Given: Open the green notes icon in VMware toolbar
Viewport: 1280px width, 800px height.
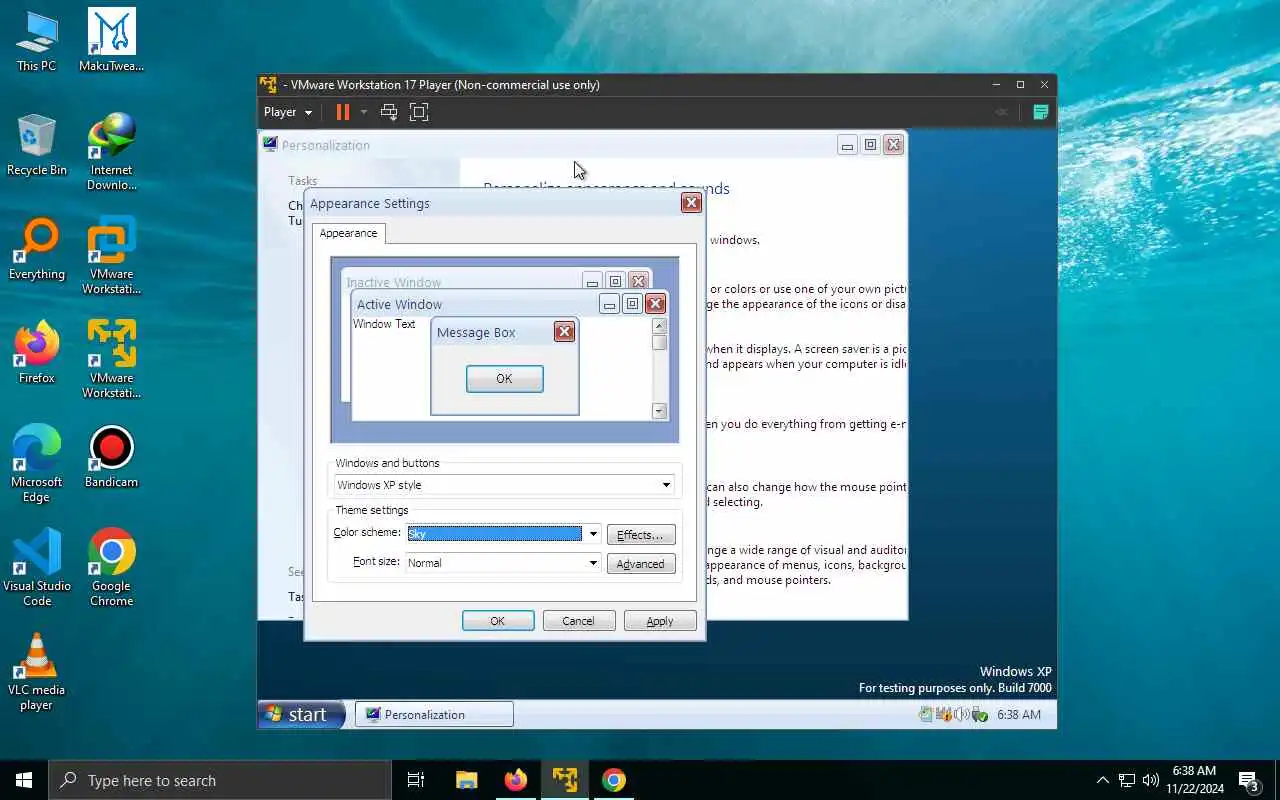Looking at the screenshot, I should [x=1040, y=112].
